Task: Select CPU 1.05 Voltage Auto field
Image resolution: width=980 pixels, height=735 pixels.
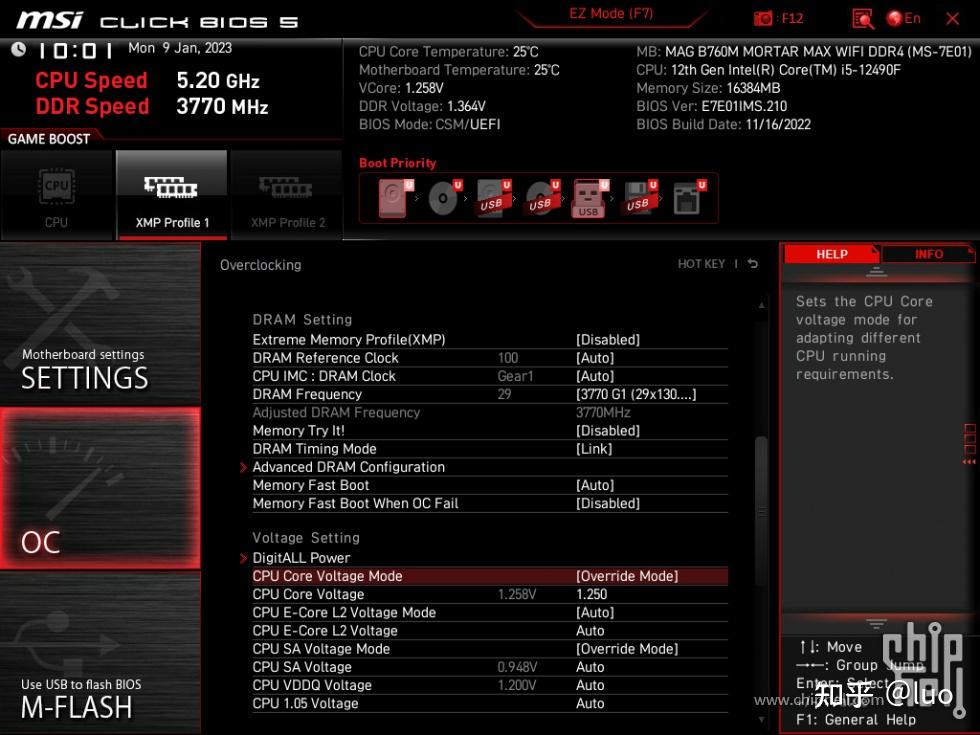Action: (590, 703)
